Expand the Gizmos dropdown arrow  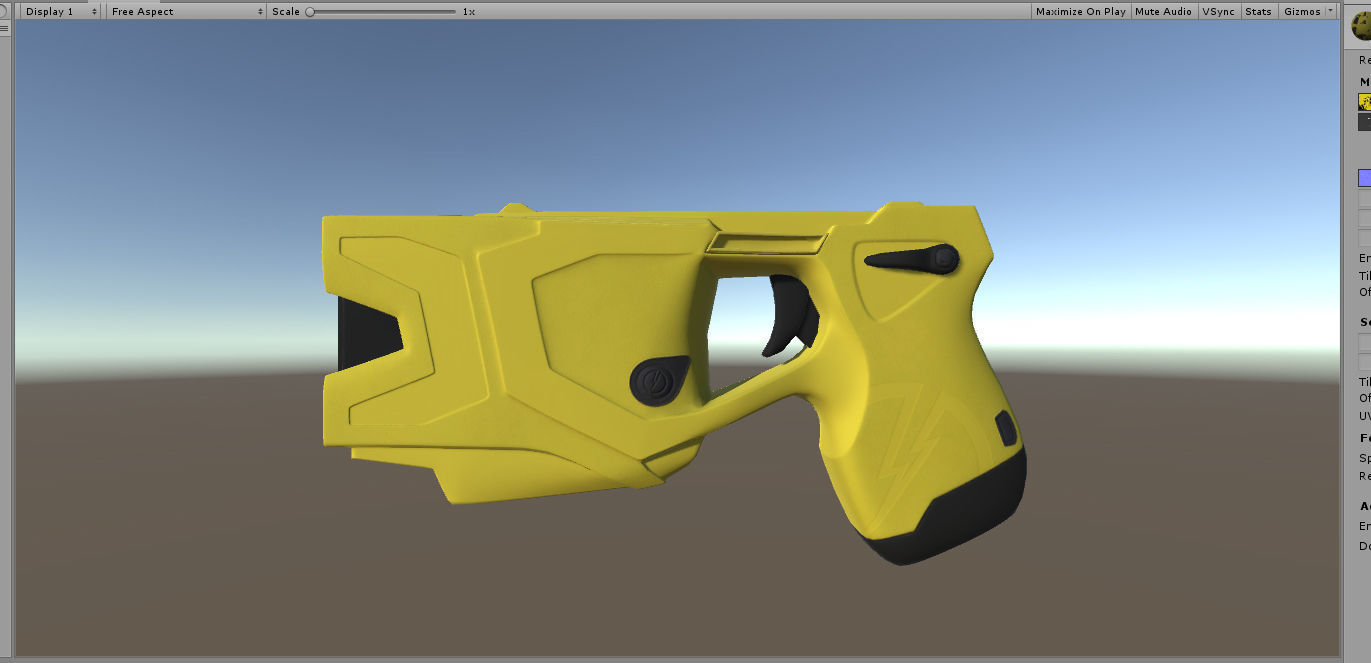pyautogui.click(x=1330, y=11)
